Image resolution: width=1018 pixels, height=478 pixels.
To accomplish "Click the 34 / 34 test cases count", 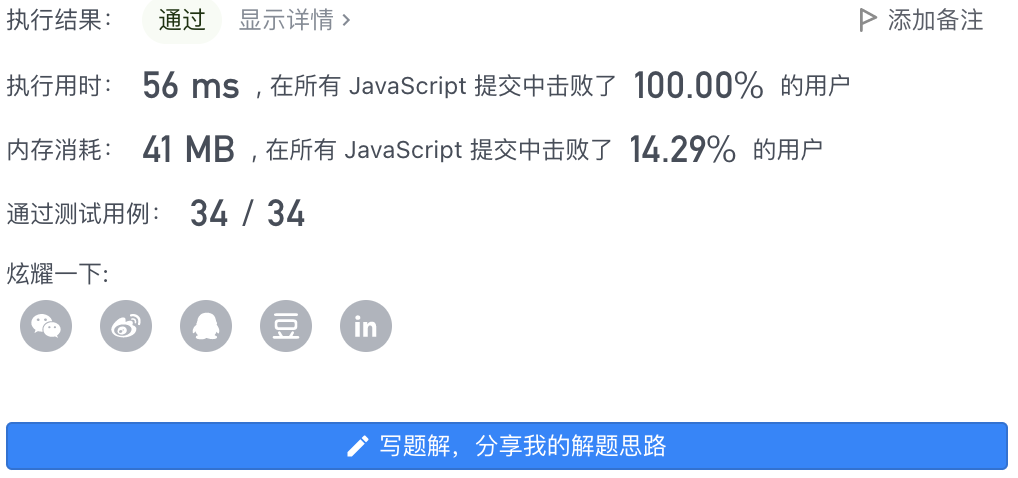I will coord(247,214).
